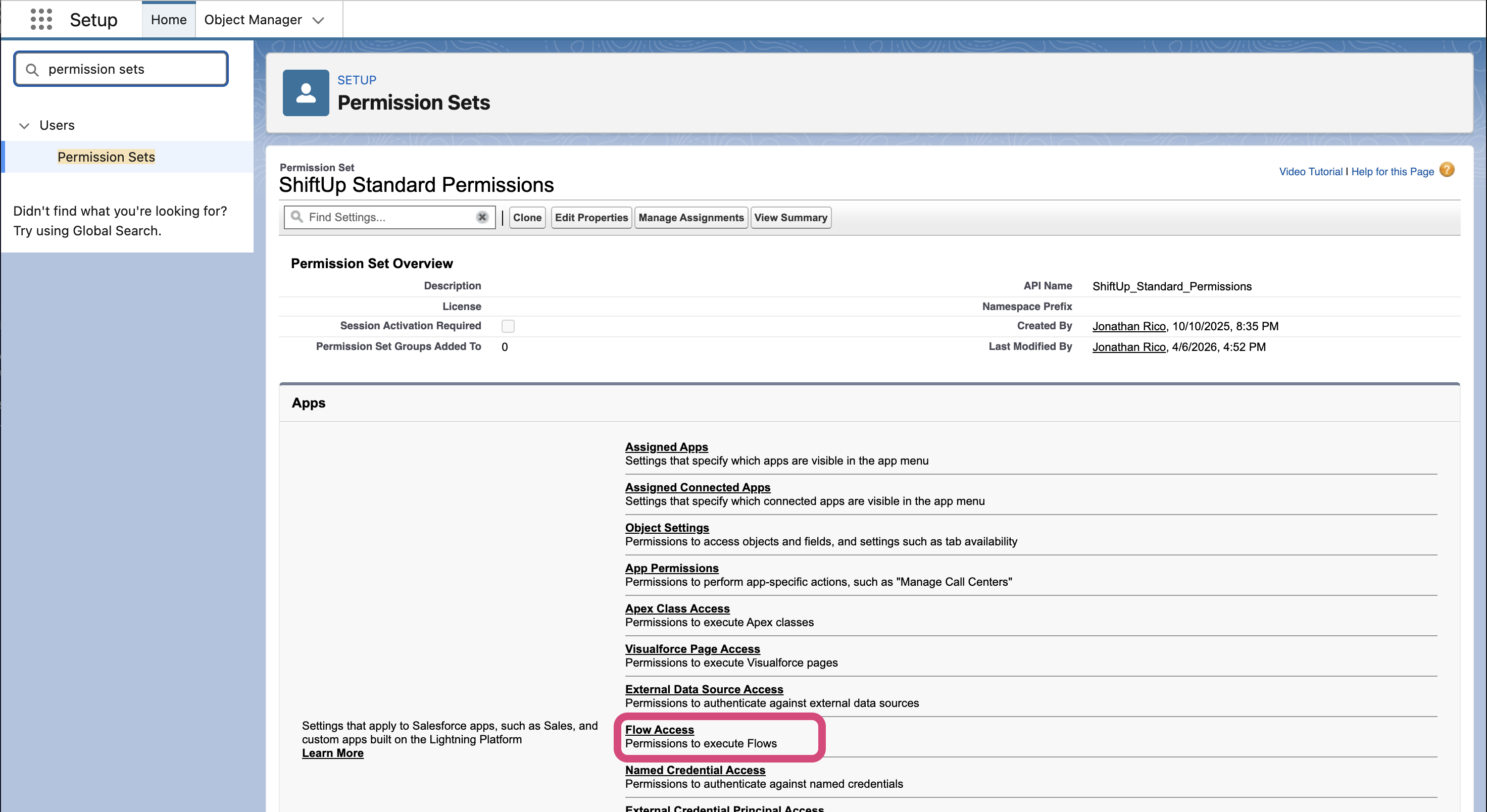Collapse the Users section chevron

click(x=24, y=126)
